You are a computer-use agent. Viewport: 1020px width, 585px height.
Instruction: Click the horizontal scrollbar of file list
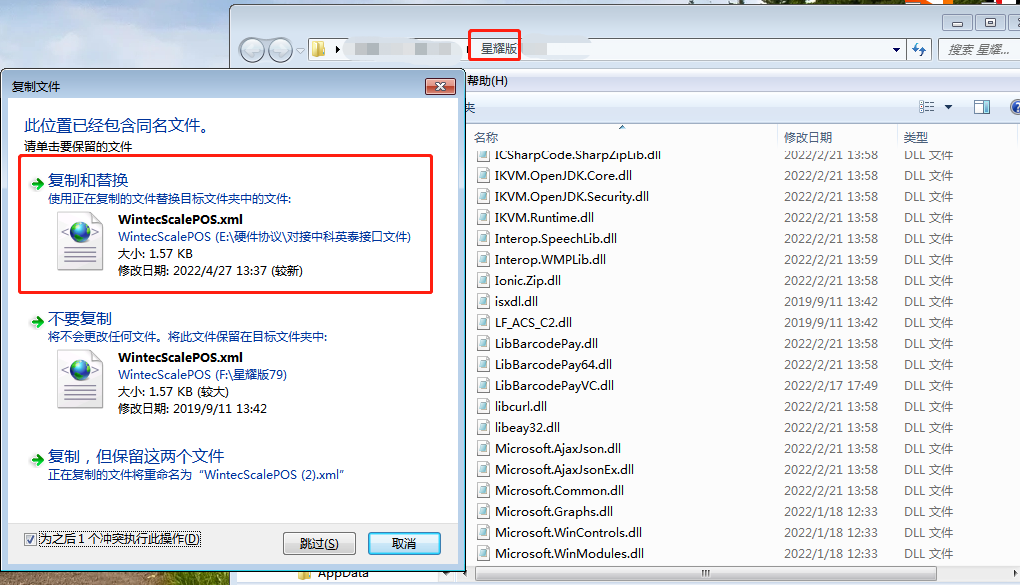[x=706, y=573]
